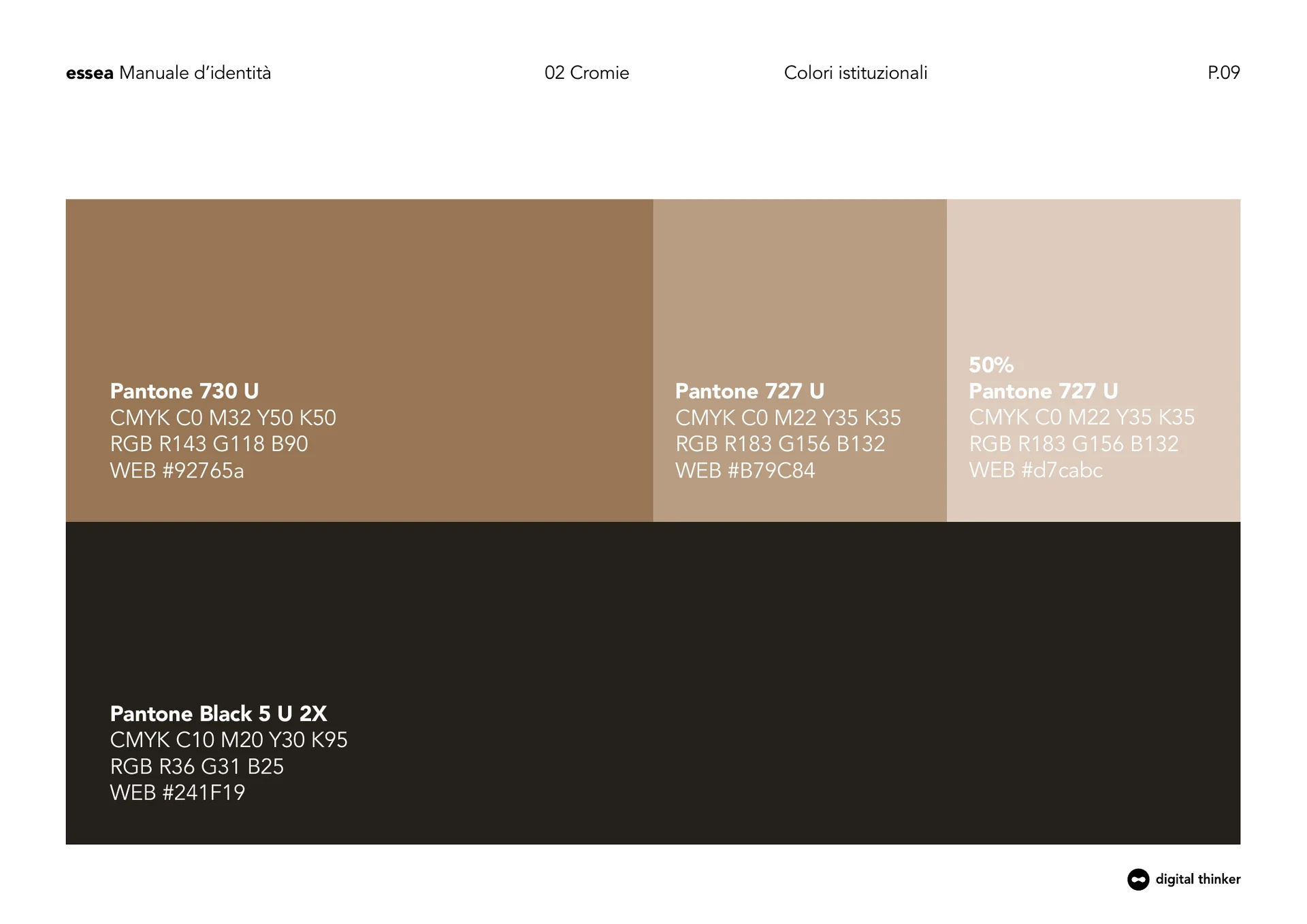The image size is (1307, 924).
Task: Click 'RGB R143 G118 B90' value
Action: (209, 444)
